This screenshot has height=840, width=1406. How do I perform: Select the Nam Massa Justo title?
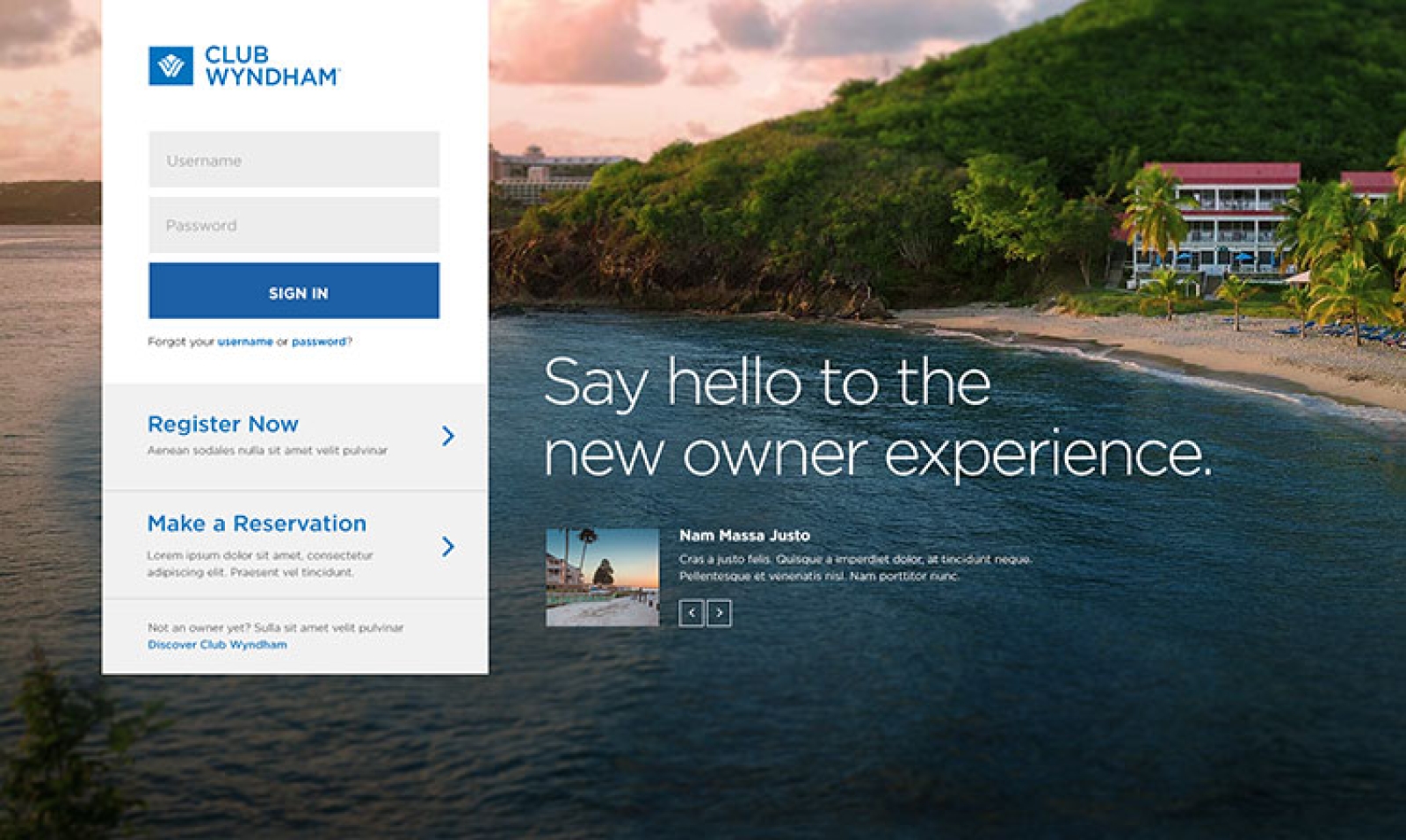(744, 535)
